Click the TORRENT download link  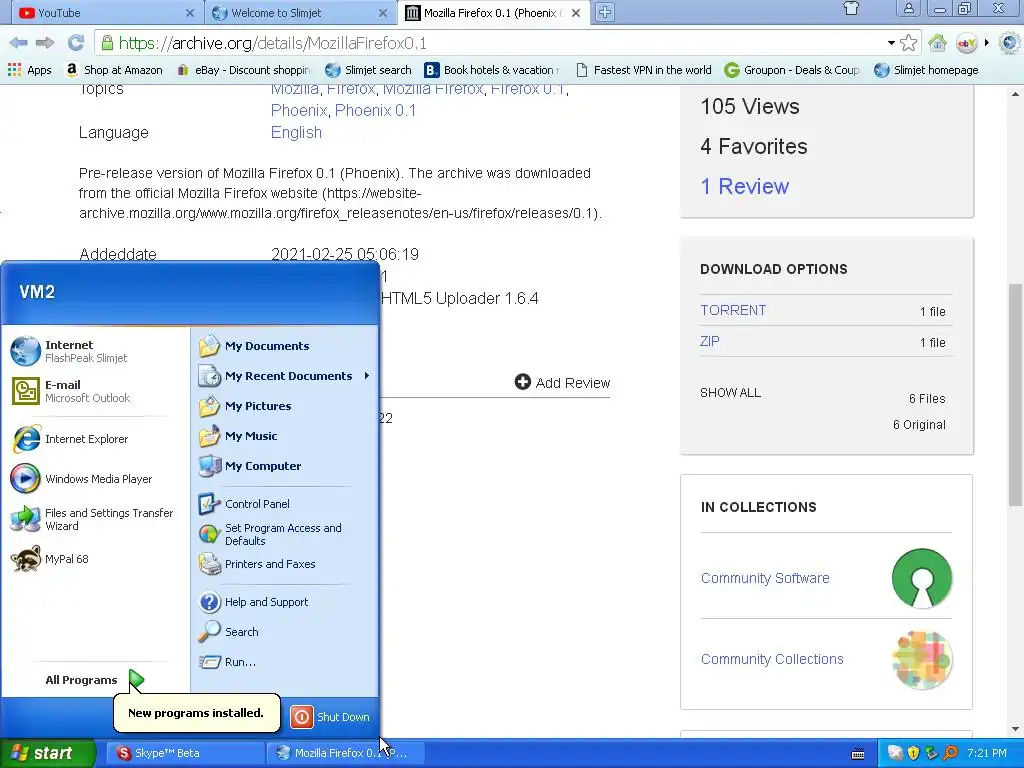point(733,310)
